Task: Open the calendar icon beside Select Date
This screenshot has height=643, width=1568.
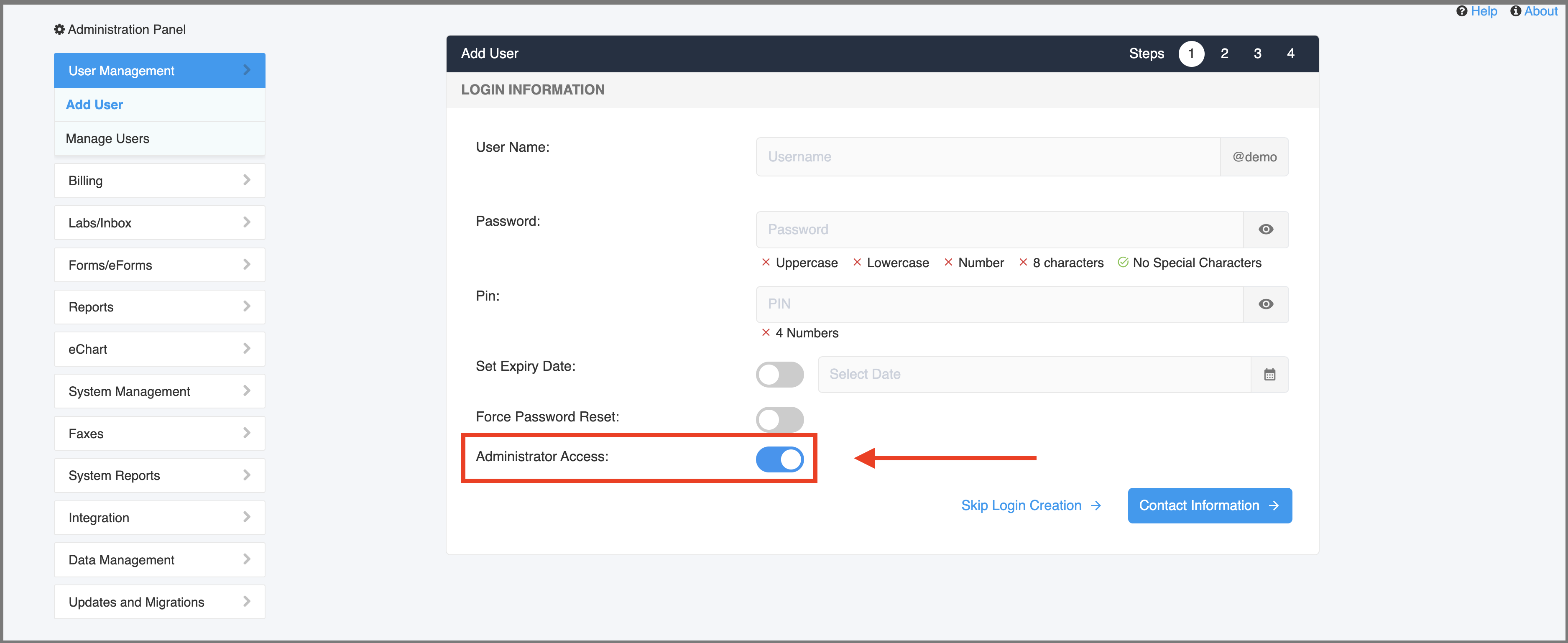Action: pos(1270,374)
